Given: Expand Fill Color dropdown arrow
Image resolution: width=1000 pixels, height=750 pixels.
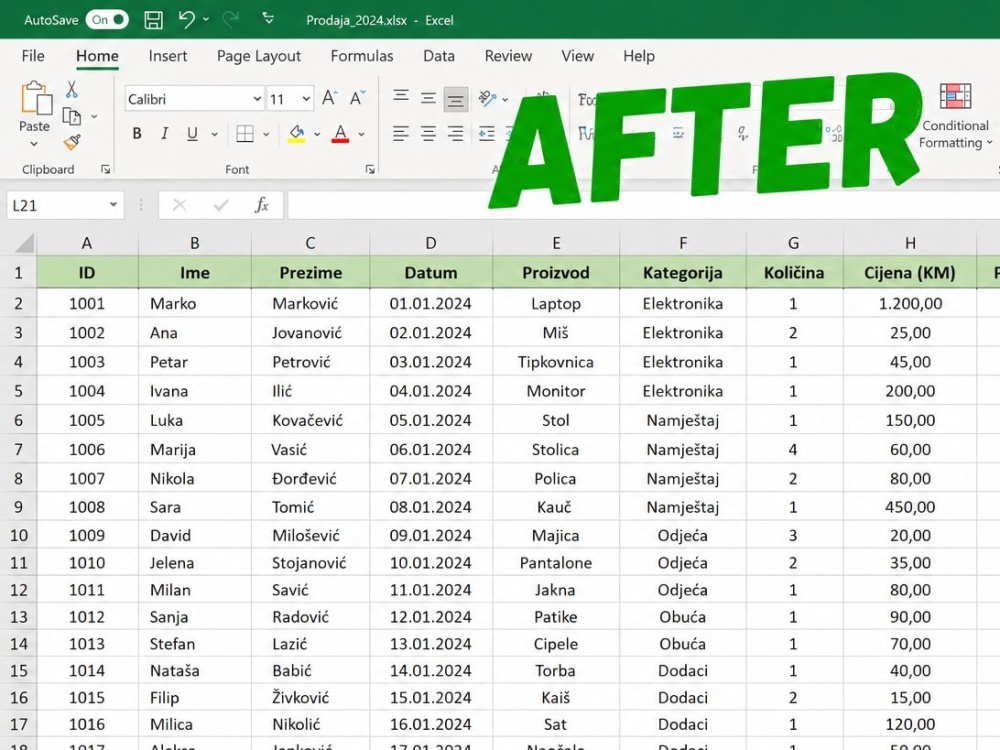Looking at the screenshot, I should (x=317, y=134).
